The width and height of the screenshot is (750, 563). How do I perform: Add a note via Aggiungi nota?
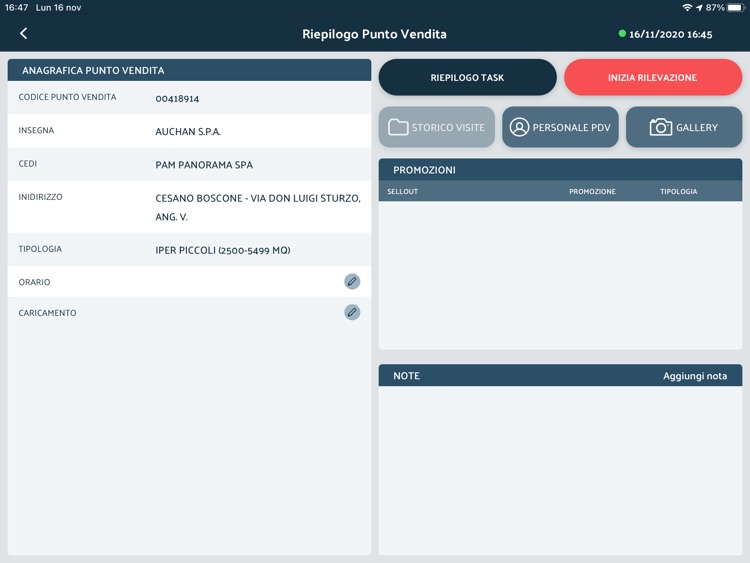pos(695,376)
